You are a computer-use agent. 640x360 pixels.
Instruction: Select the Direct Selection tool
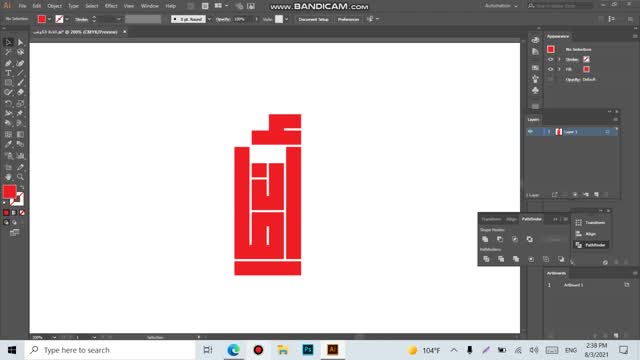pyautogui.click(x=20, y=42)
